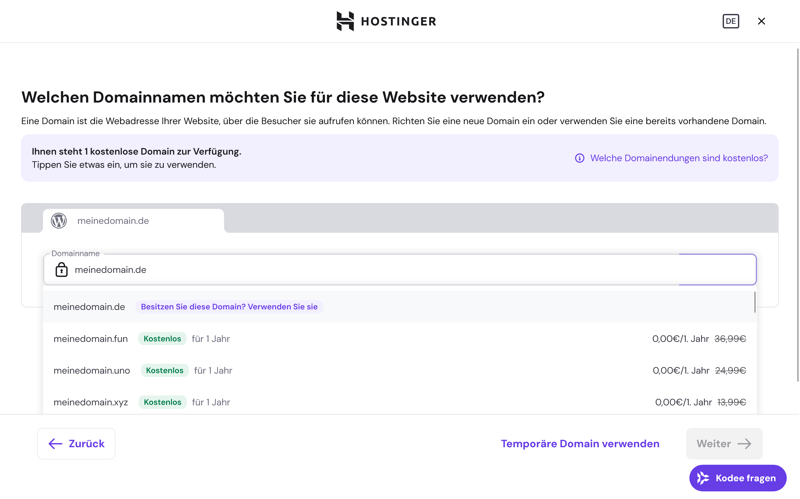The height and width of the screenshot is (499, 800).
Task: Click the Hostinger logo icon
Action: click(345, 21)
